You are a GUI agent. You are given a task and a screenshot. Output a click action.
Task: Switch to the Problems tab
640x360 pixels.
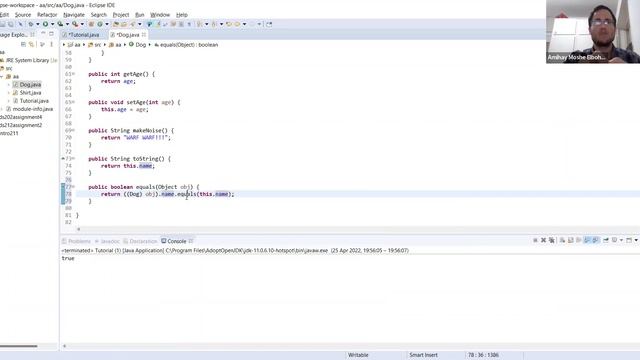[x=76, y=241]
